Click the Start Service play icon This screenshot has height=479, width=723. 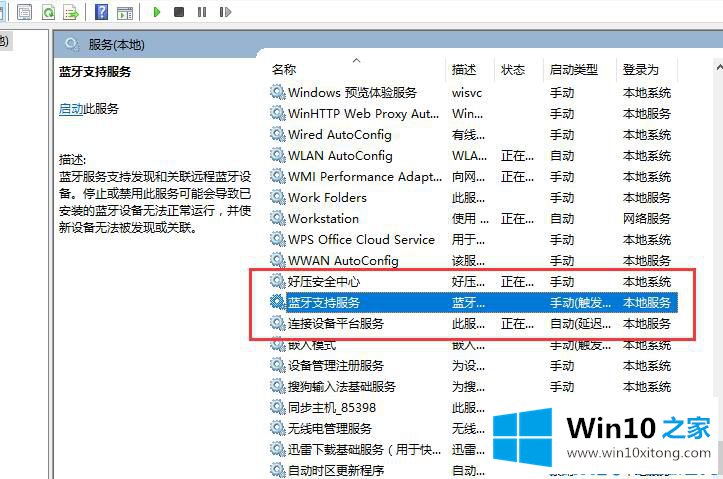(156, 12)
